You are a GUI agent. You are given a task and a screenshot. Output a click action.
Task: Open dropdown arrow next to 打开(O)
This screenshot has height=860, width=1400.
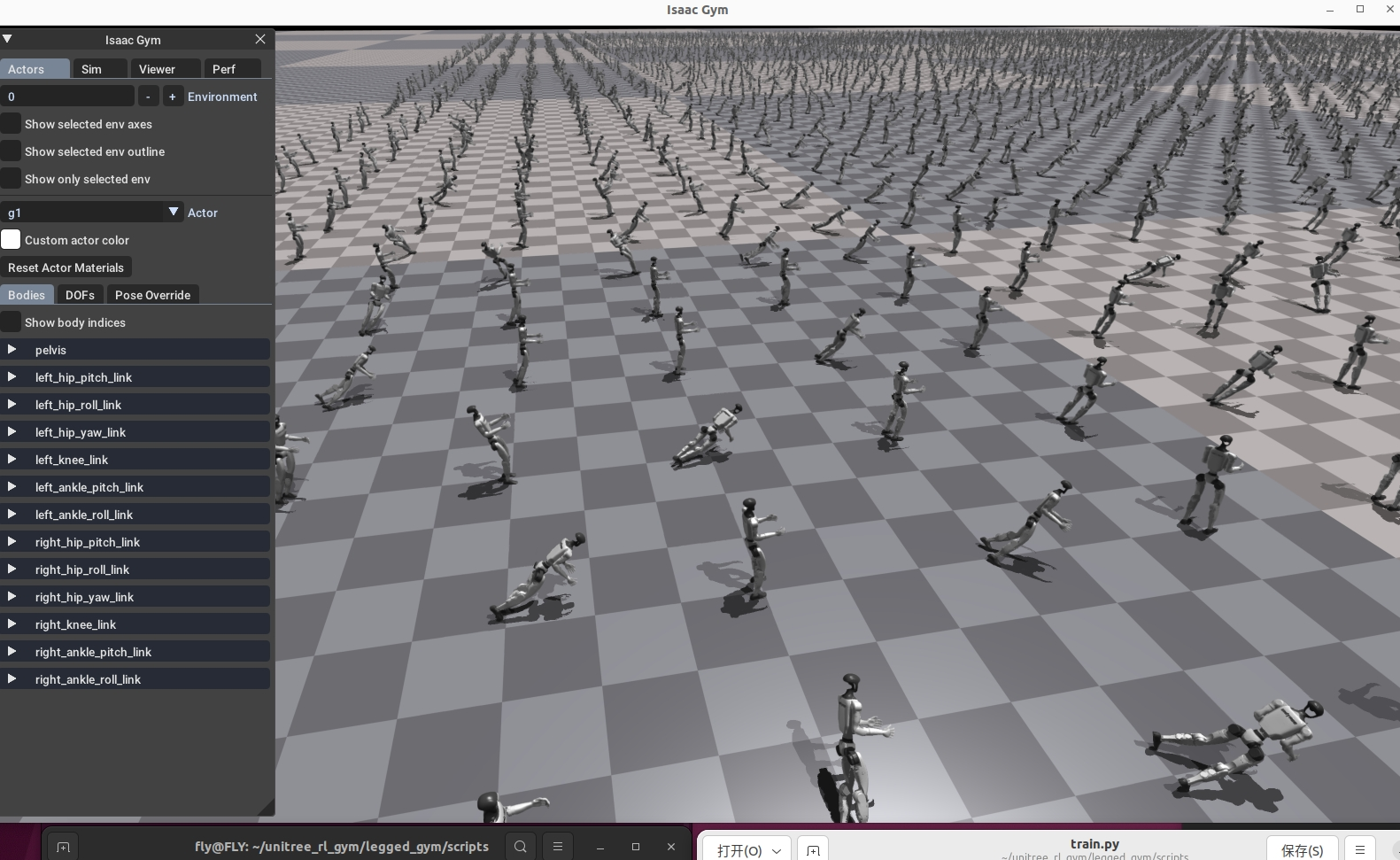pyautogui.click(x=777, y=850)
